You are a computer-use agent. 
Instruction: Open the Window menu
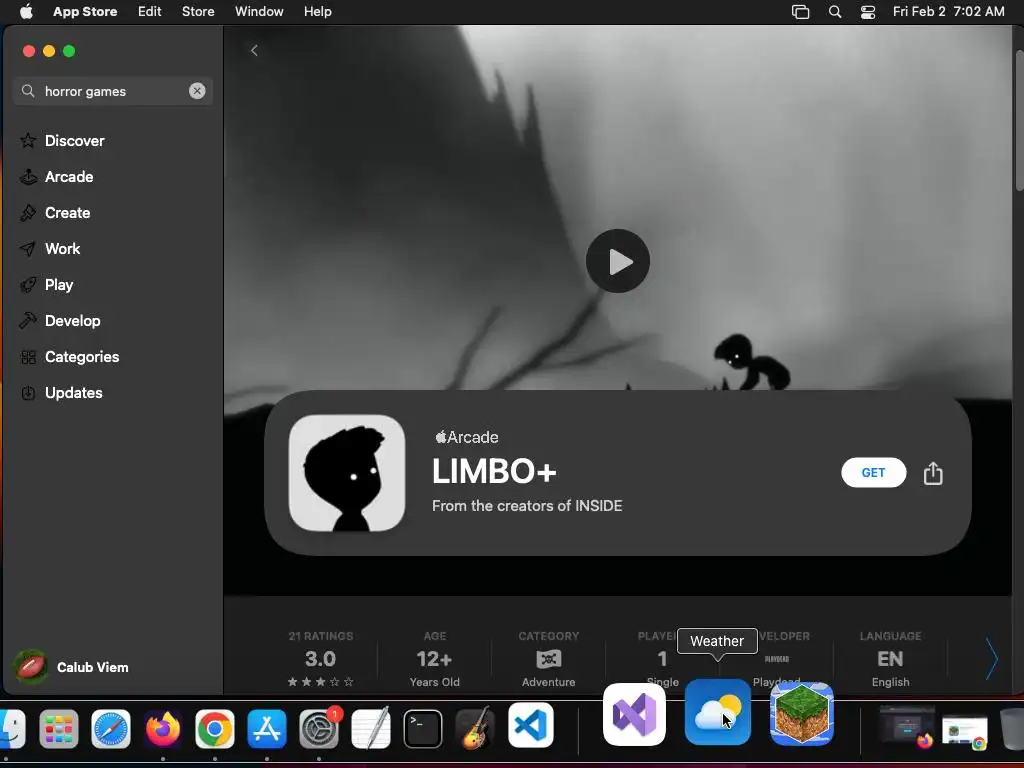[259, 11]
